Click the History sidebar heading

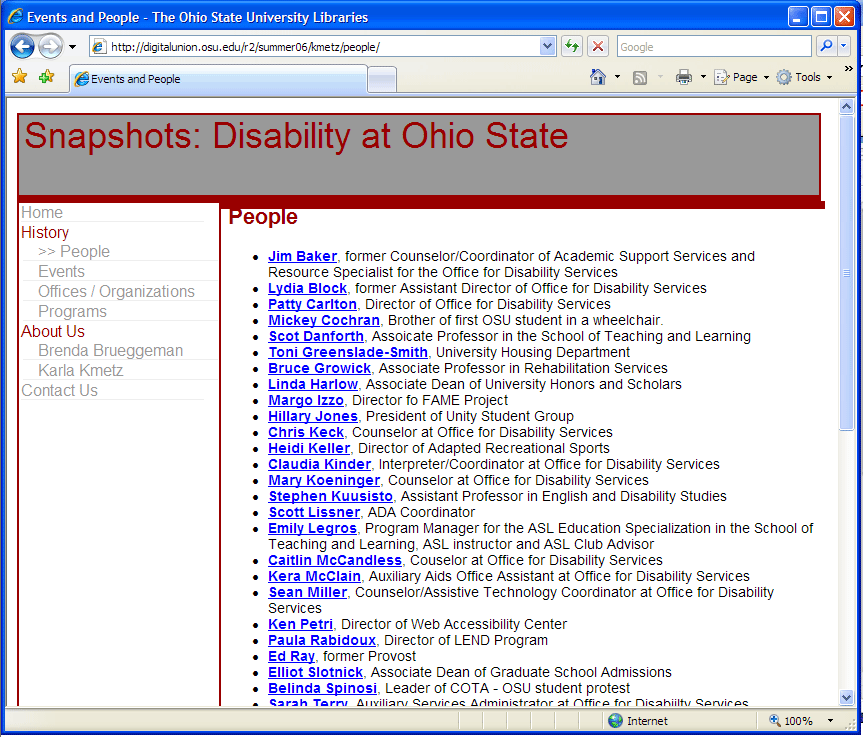point(45,232)
